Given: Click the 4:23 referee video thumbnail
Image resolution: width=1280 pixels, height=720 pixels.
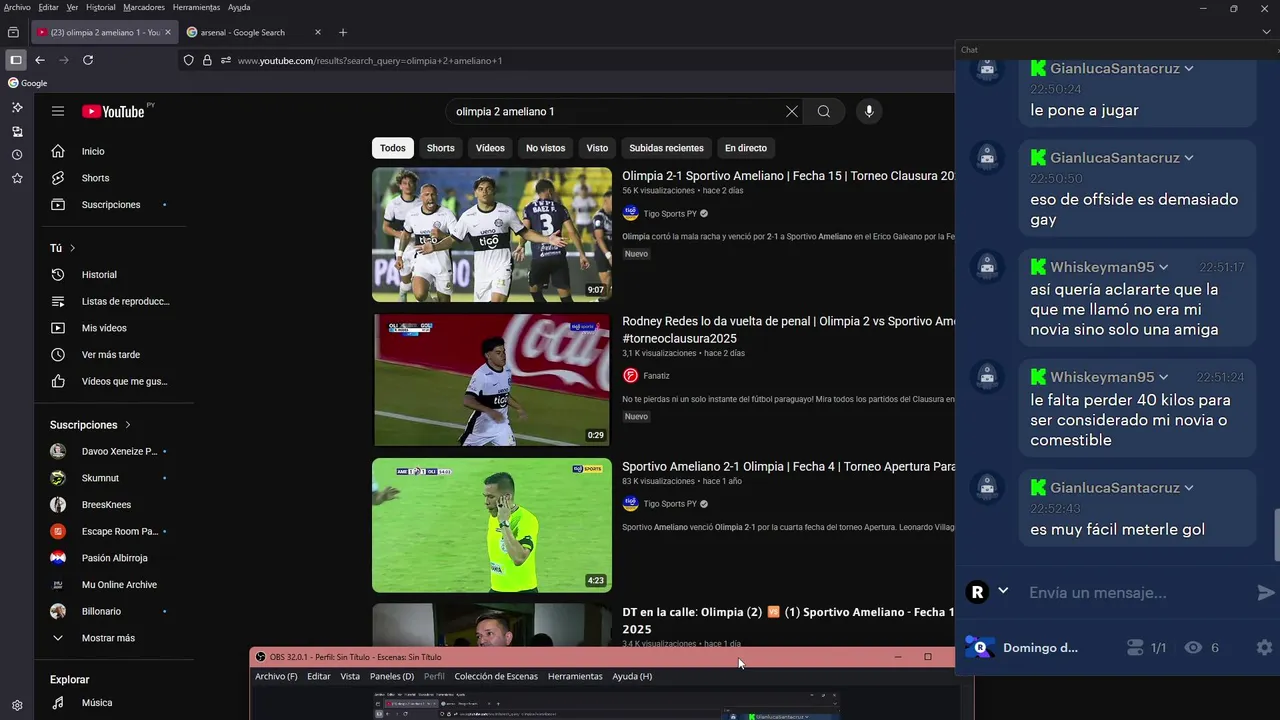Looking at the screenshot, I should click(492, 525).
